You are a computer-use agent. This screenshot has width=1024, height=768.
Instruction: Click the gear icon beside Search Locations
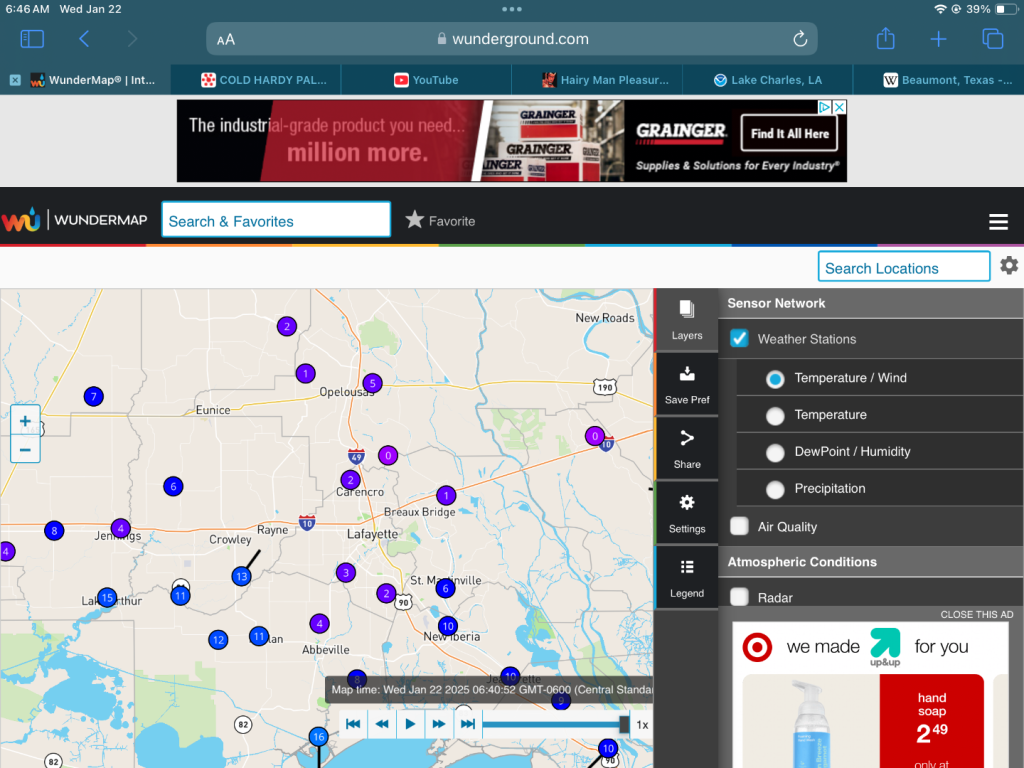(x=1009, y=266)
